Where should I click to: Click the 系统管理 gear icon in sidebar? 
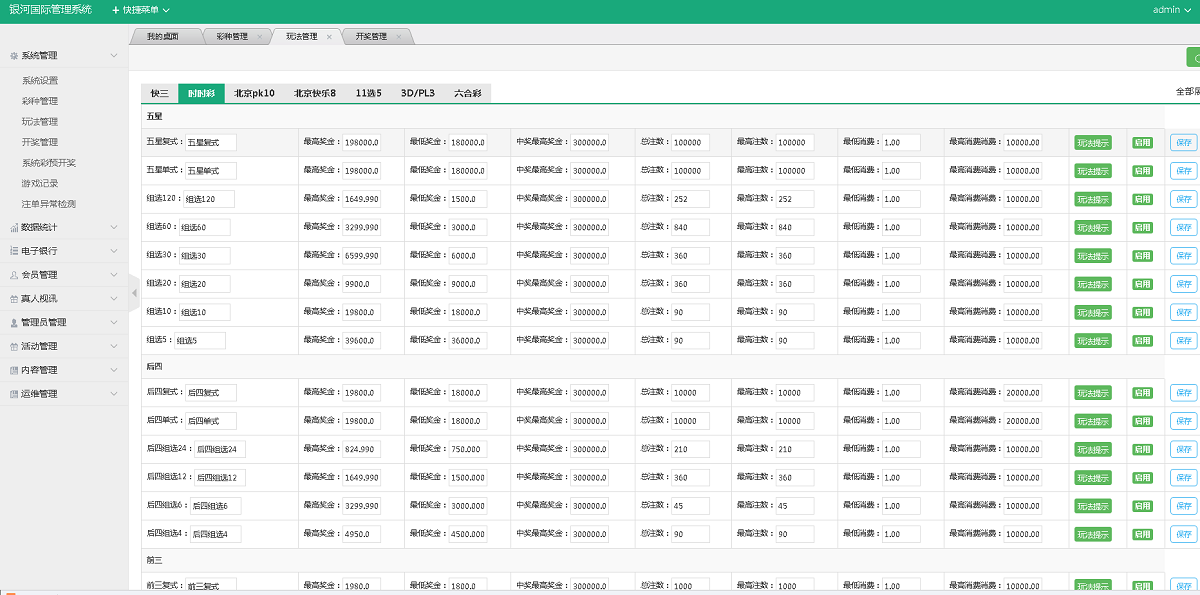pos(13,56)
